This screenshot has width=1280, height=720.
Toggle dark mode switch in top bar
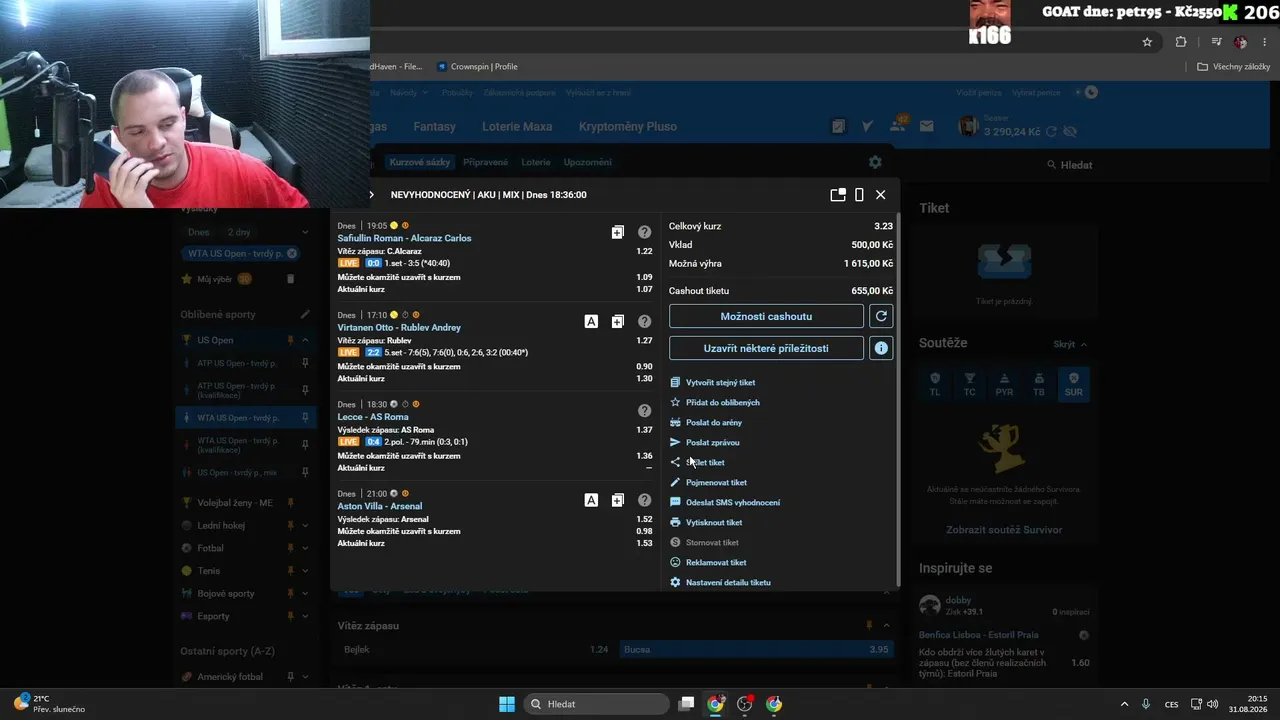click(1087, 92)
